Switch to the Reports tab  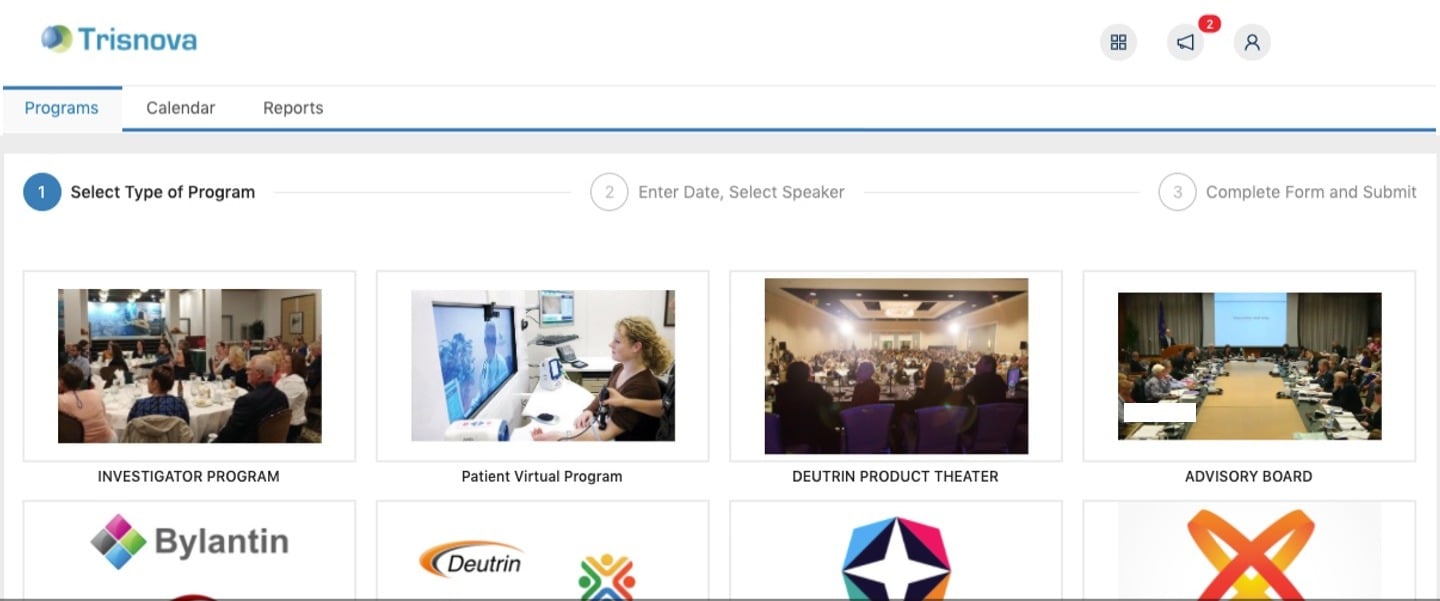(x=293, y=108)
